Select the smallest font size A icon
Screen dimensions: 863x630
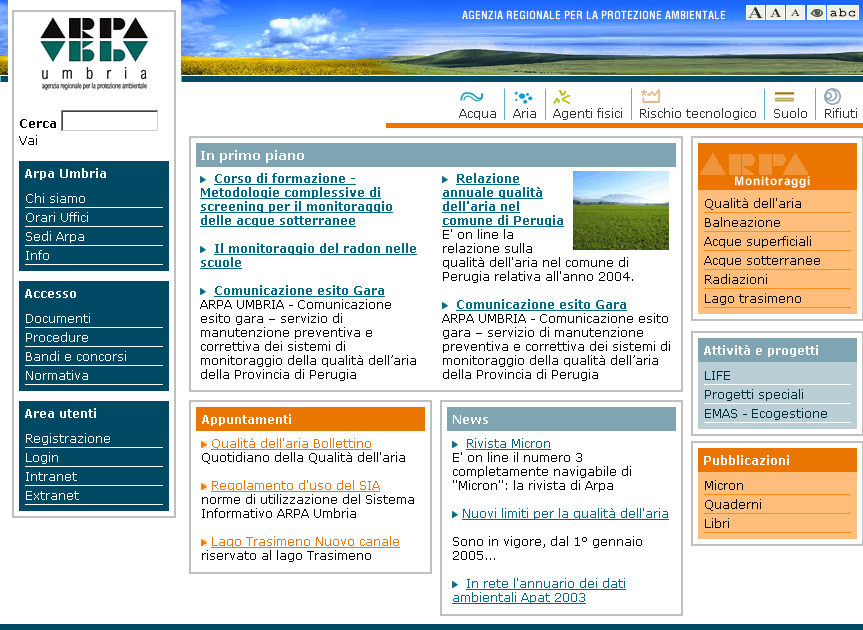pos(795,13)
